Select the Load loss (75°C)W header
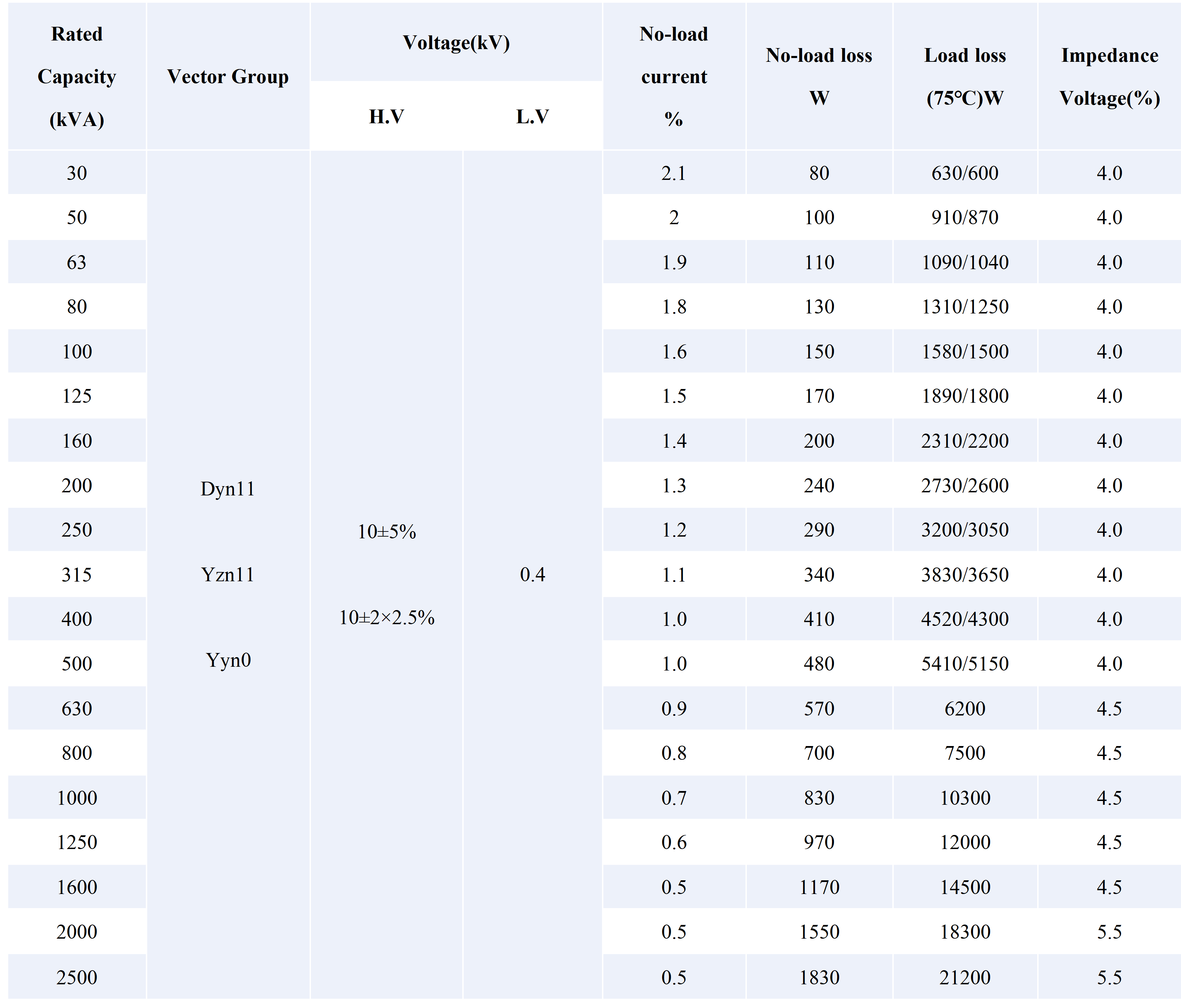This screenshot has width=1181, height=1008. pyautogui.click(x=965, y=77)
